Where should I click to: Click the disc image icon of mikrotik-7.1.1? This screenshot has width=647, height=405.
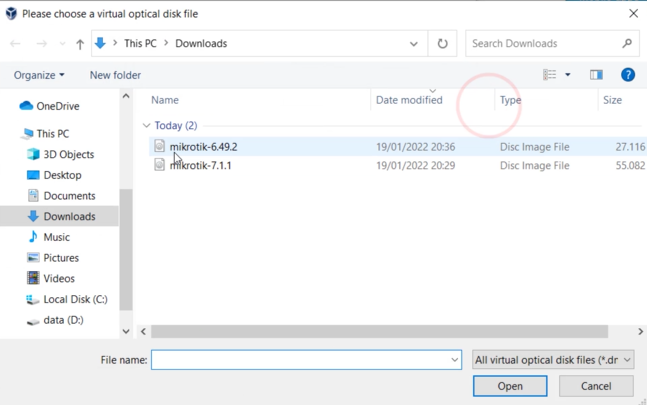(159, 165)
